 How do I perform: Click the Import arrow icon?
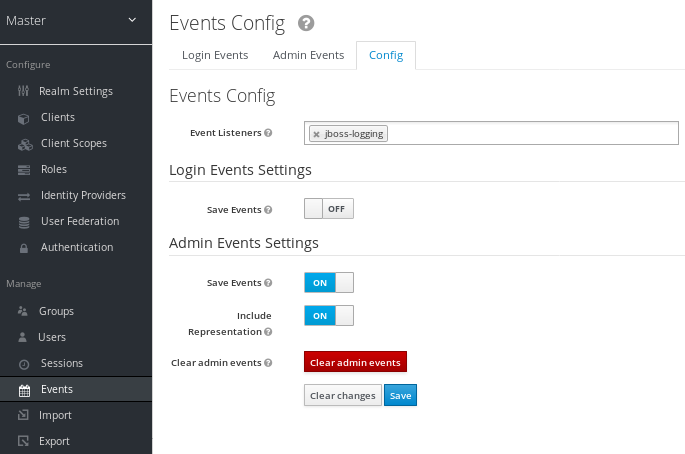click(x=23, y=415)
